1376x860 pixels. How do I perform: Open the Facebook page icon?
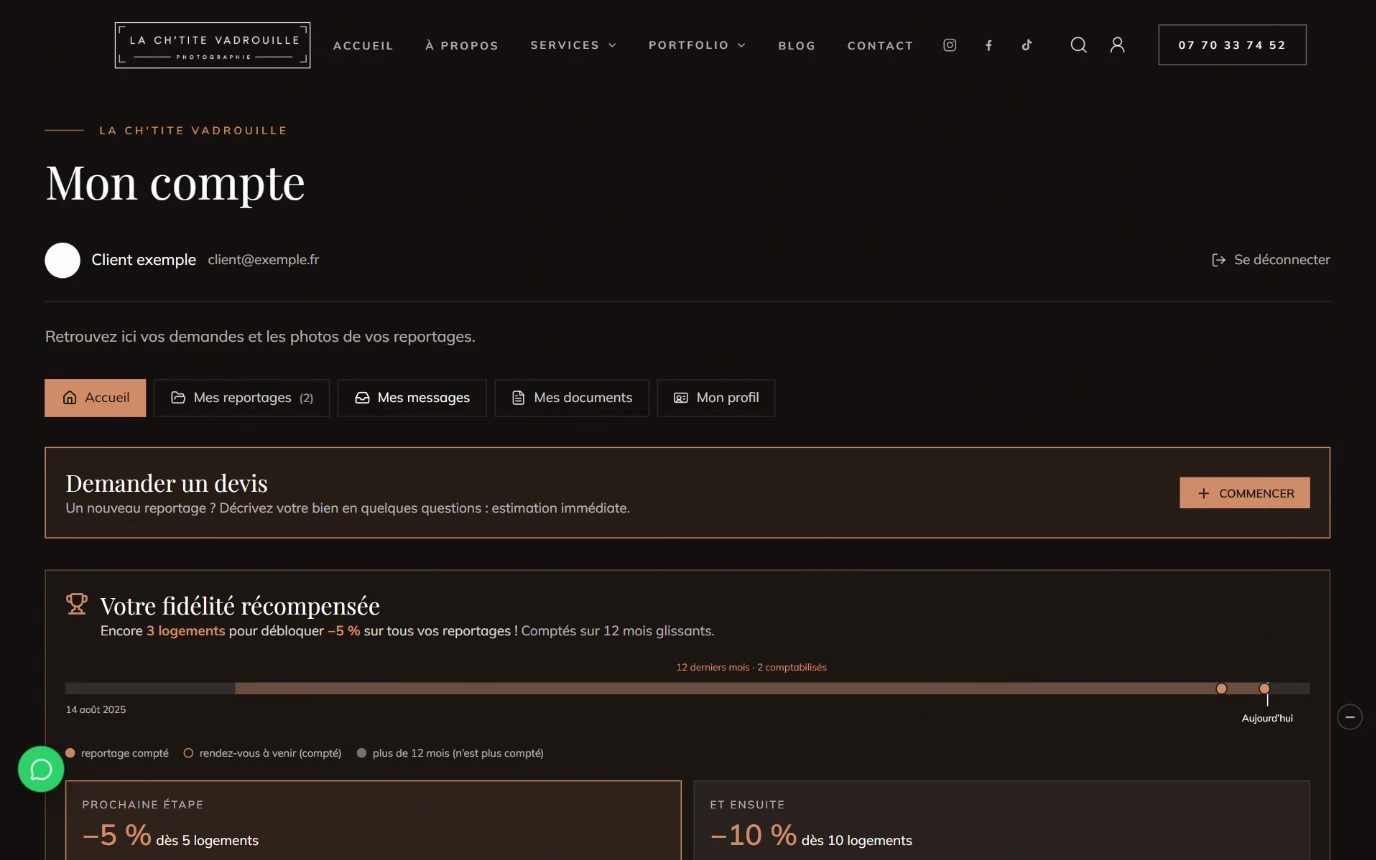click(988, 45)
